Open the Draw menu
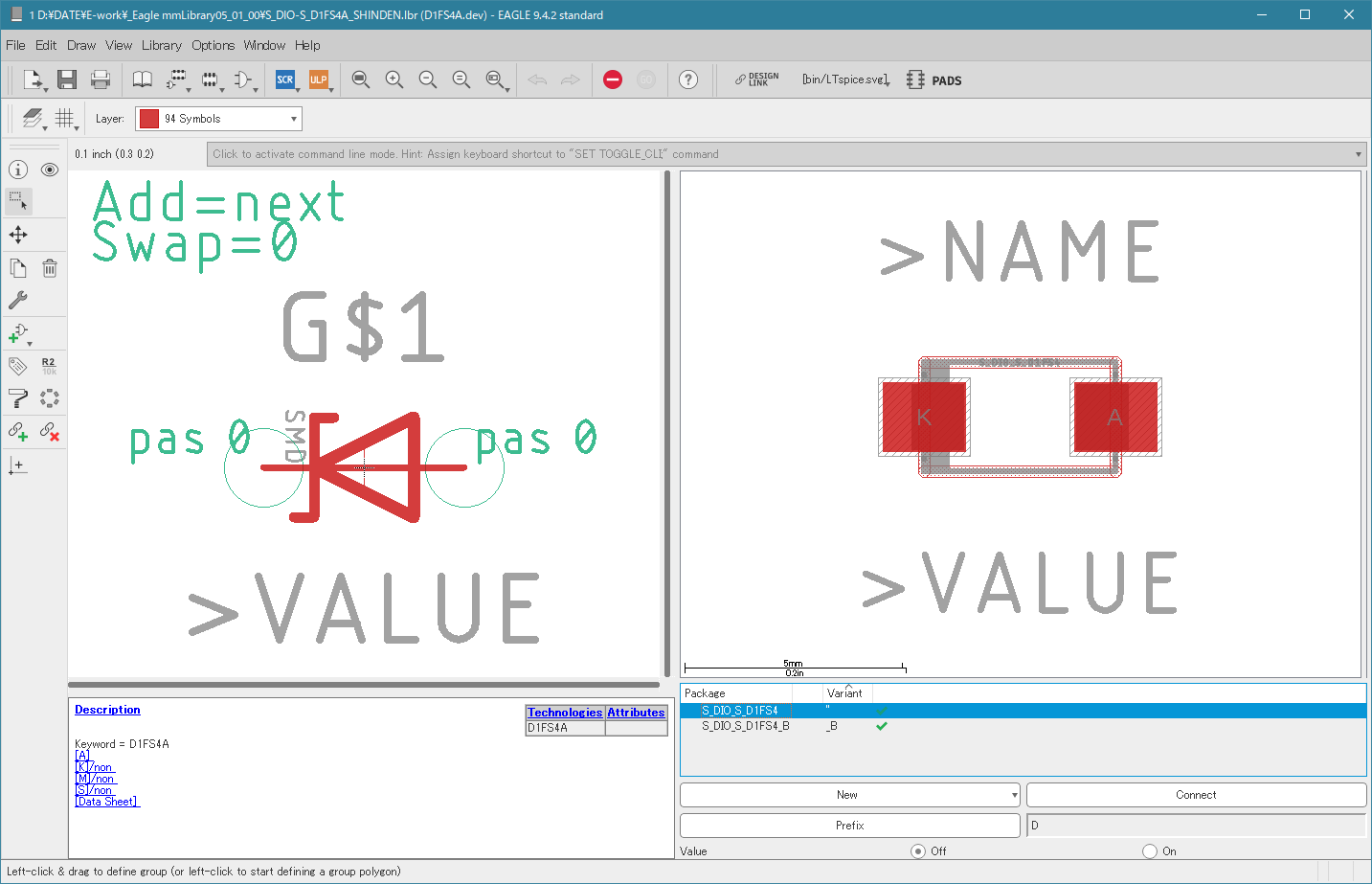Image resolution: width=1372 pixels, height=884 pixels. click(81, 45)
